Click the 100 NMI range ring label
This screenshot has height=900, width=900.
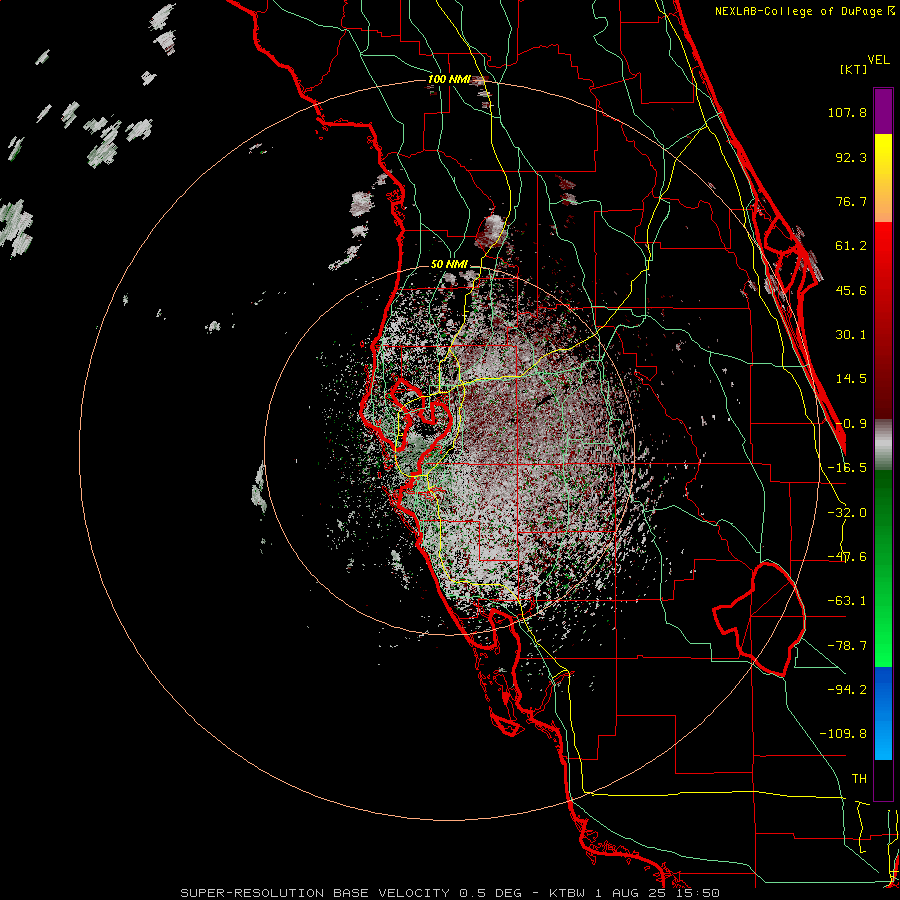[x=449, y=79]
